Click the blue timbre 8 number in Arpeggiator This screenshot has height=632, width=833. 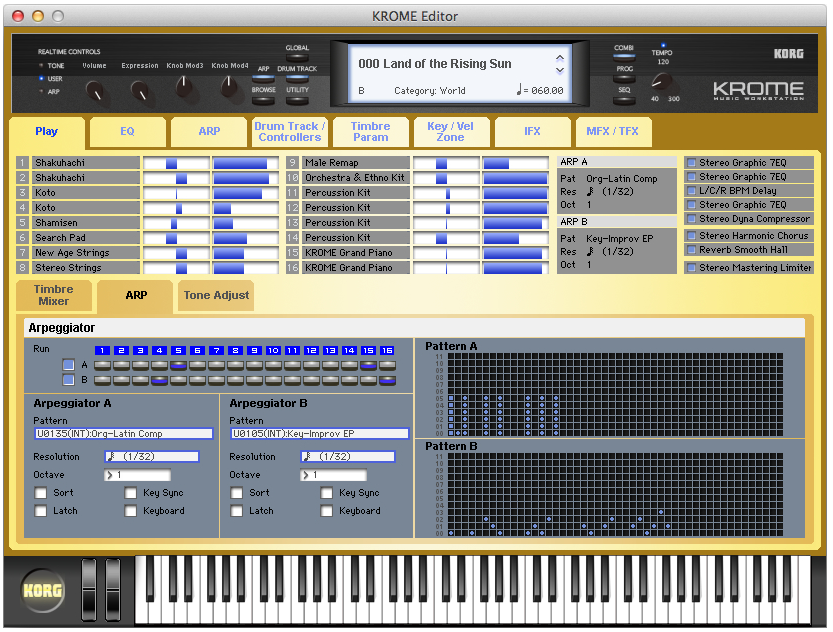tap(235, 351)
